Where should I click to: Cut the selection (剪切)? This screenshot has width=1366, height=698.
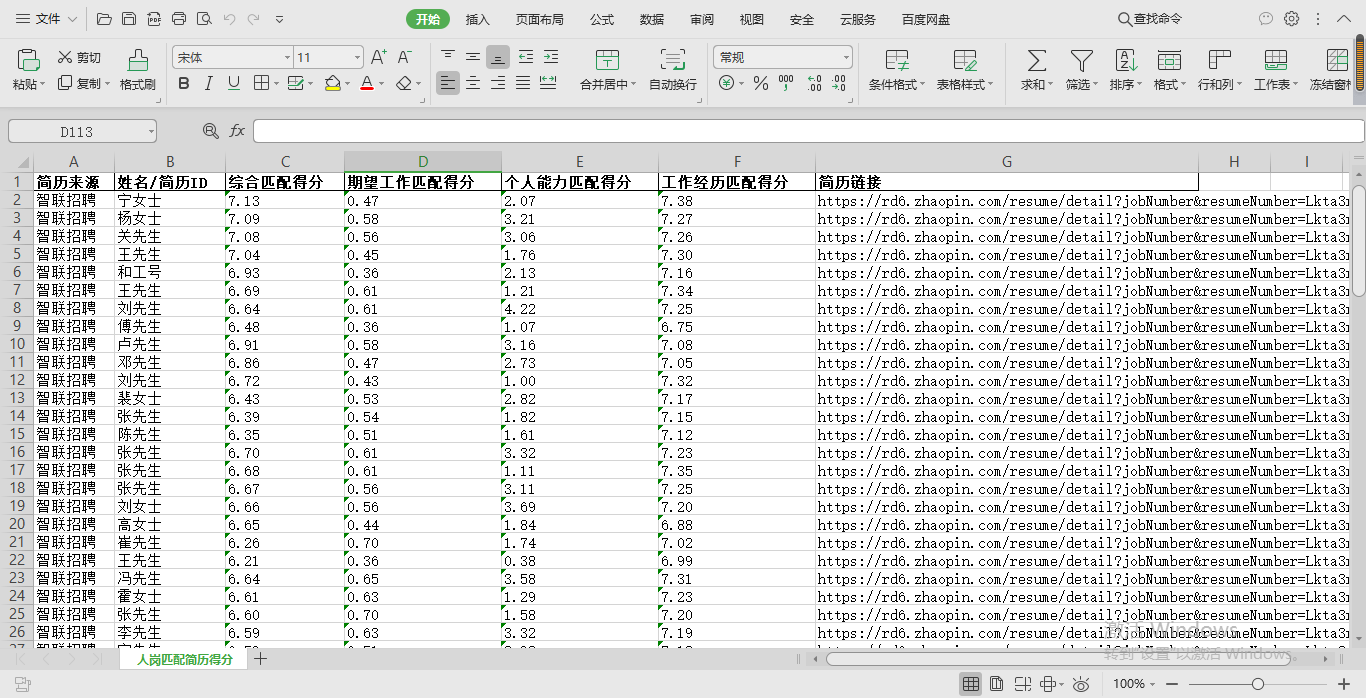79,57
